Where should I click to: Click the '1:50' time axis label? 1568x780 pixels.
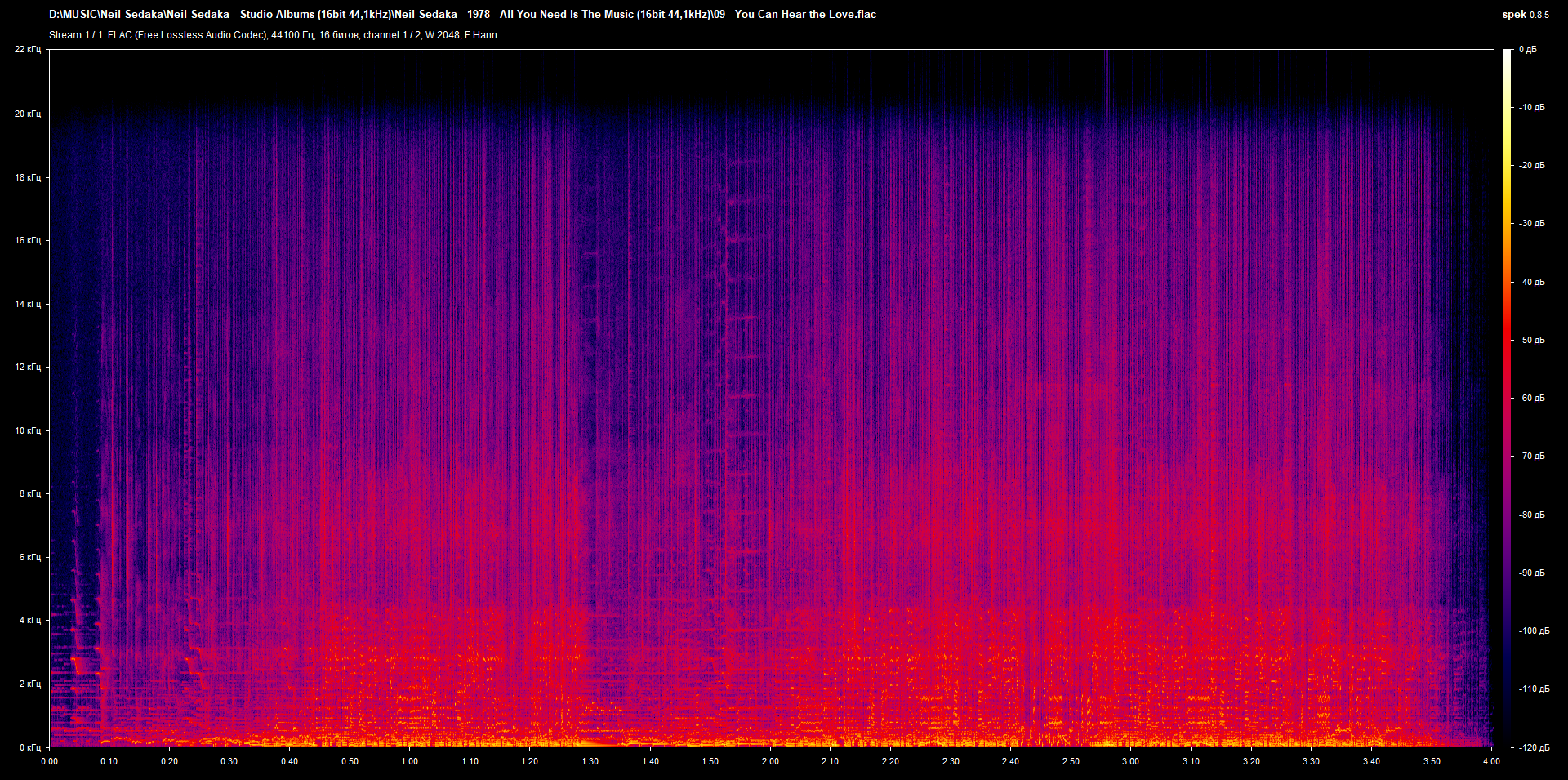click(x=710, y=761)
